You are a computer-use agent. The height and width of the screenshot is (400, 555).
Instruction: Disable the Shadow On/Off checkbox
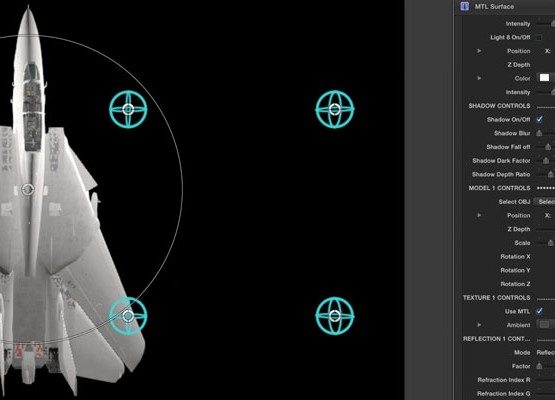click(539, 119)
